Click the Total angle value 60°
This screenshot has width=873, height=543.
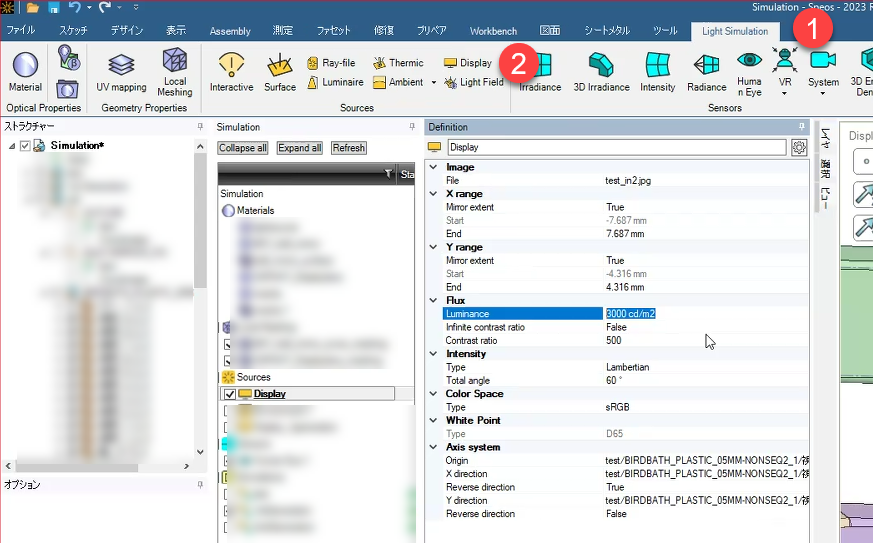[x=614, y=381]
